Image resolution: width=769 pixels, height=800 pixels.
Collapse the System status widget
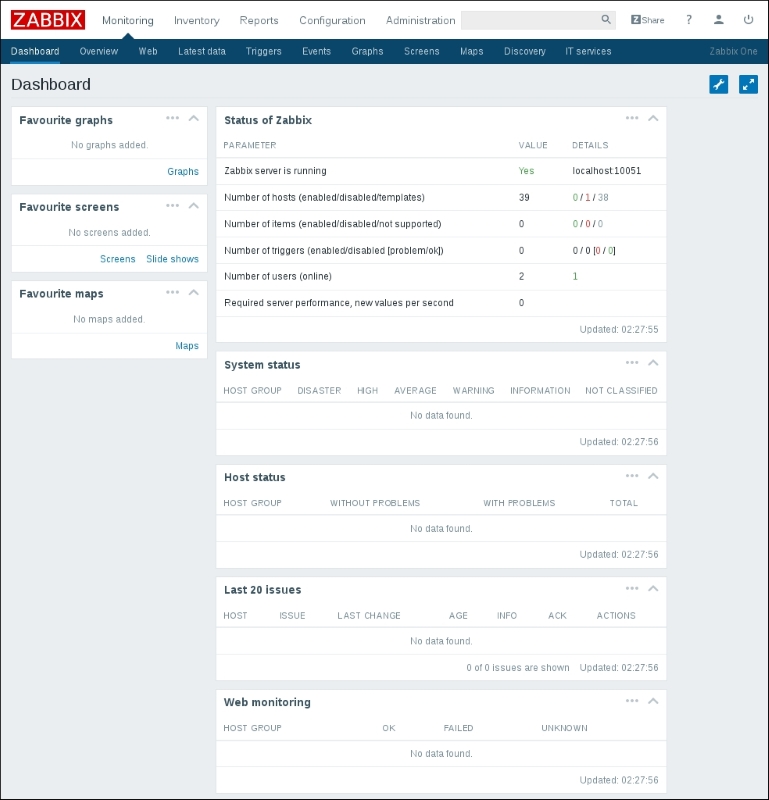(653, 363)
